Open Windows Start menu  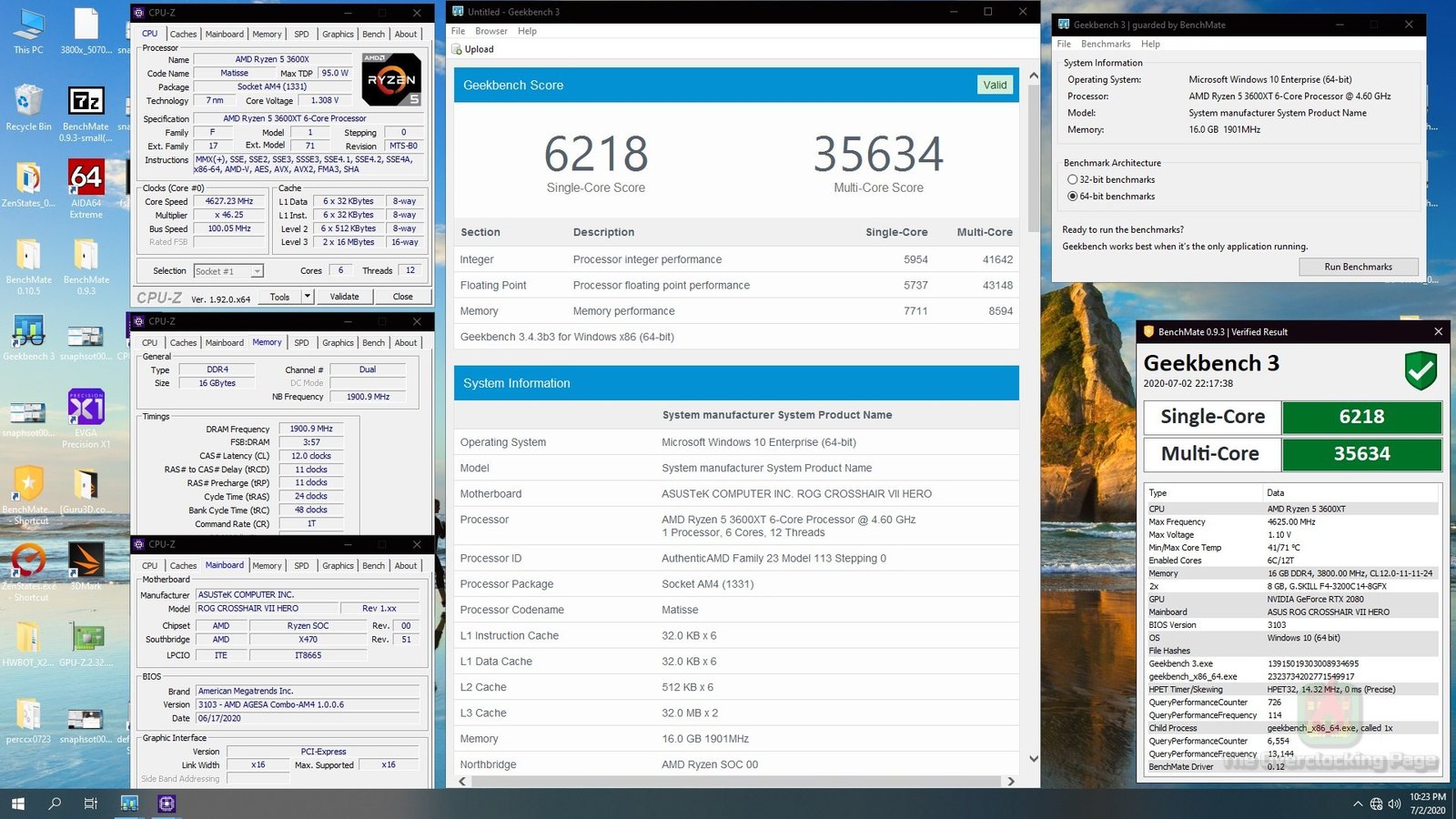tap(18, 804)
